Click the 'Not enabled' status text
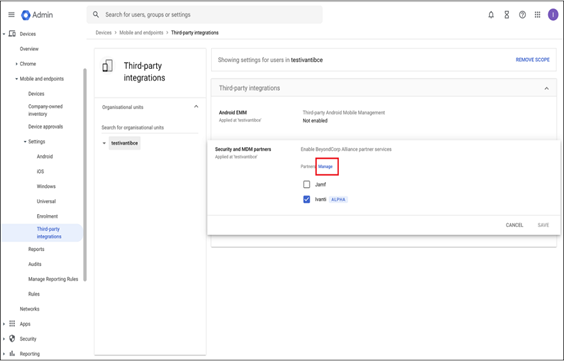The width and height of the screenshot is (564, 361). (315, 121)
